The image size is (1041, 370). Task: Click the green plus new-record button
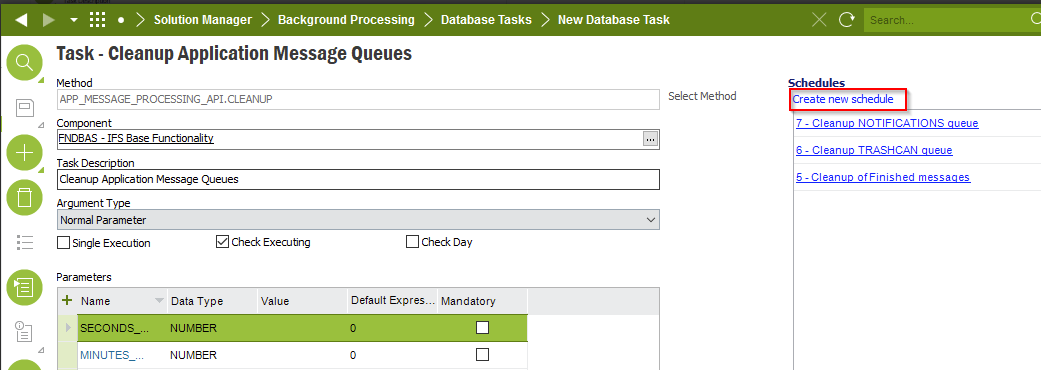(25, 153)
